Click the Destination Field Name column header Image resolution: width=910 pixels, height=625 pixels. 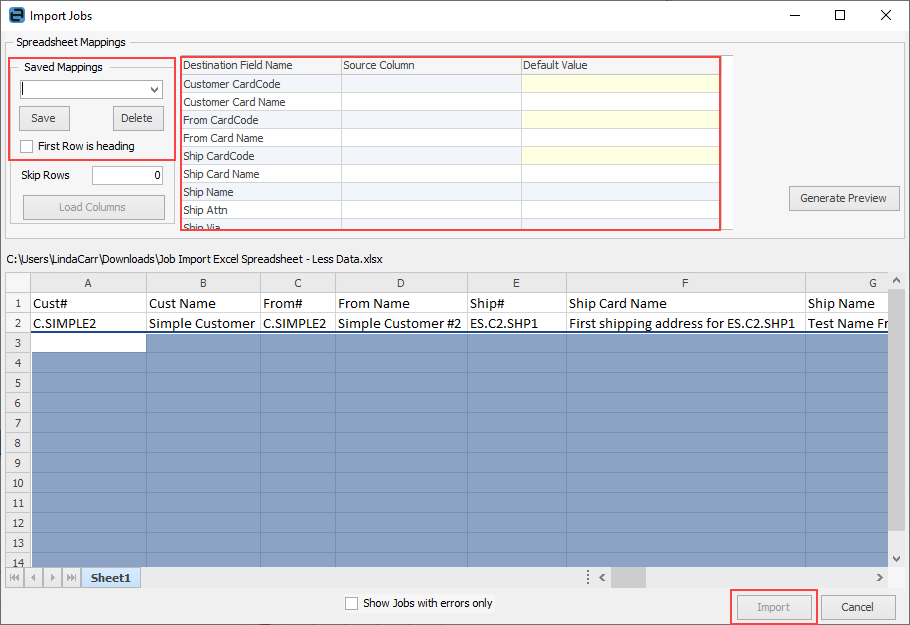[x=261, y=65]
